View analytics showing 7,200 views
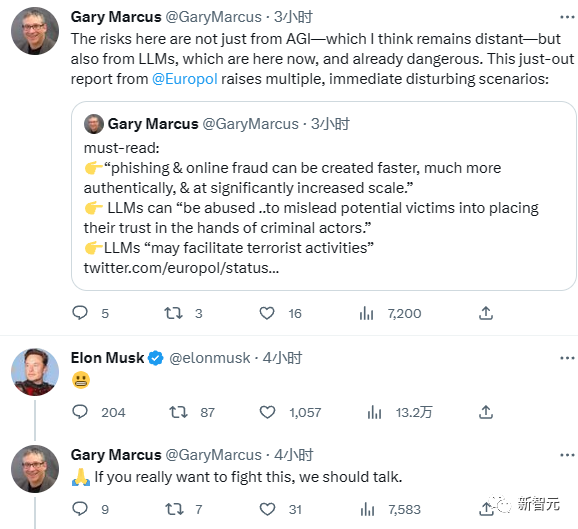Screen dimensions: 578x529 click(x=366, y=314)
